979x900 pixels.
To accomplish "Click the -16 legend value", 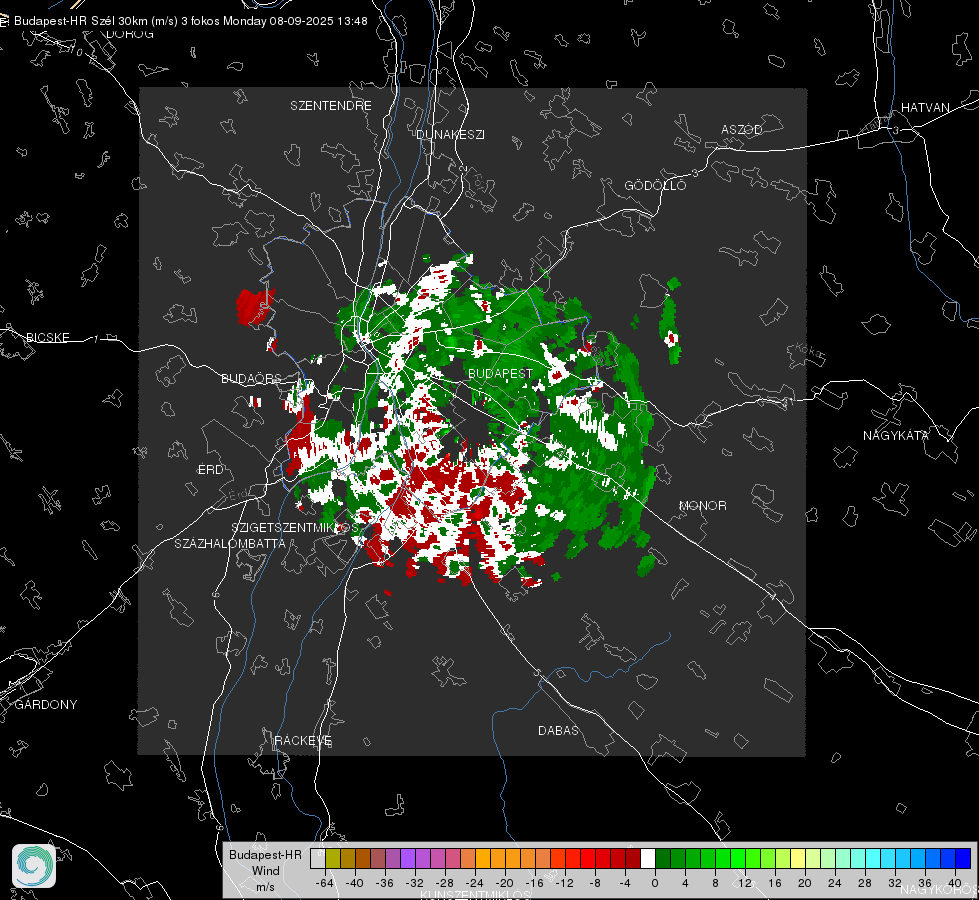I will (534, 883).
